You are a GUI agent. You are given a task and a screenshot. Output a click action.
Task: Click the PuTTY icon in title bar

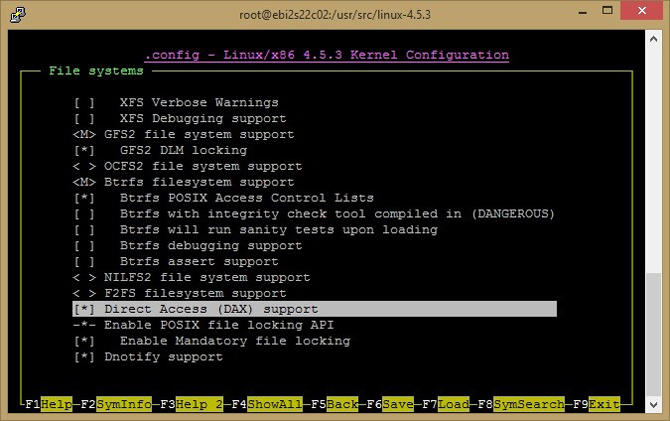point(18,15)
